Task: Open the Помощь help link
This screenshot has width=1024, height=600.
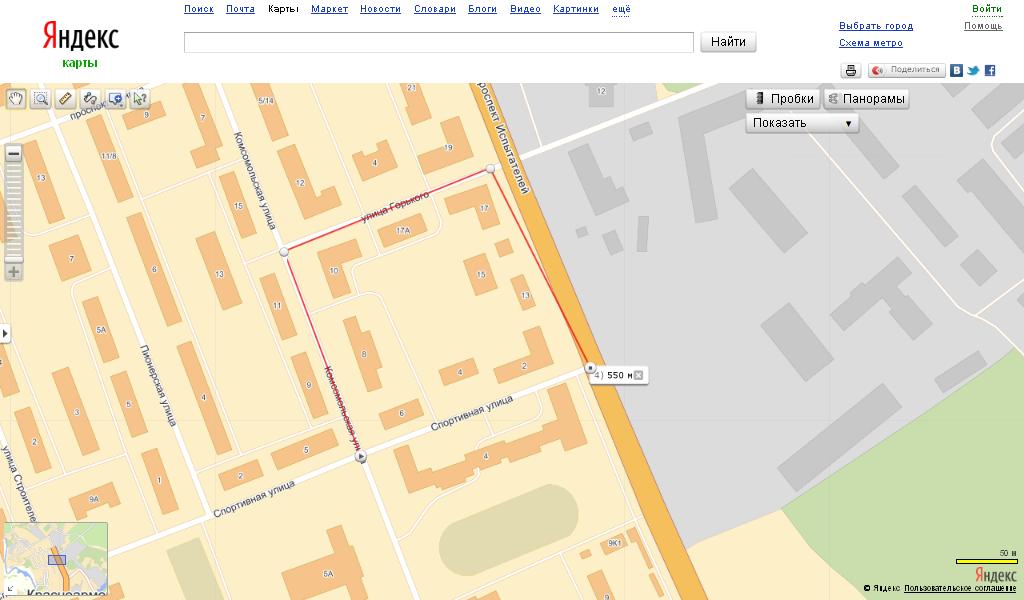Action: pos(983,26)
